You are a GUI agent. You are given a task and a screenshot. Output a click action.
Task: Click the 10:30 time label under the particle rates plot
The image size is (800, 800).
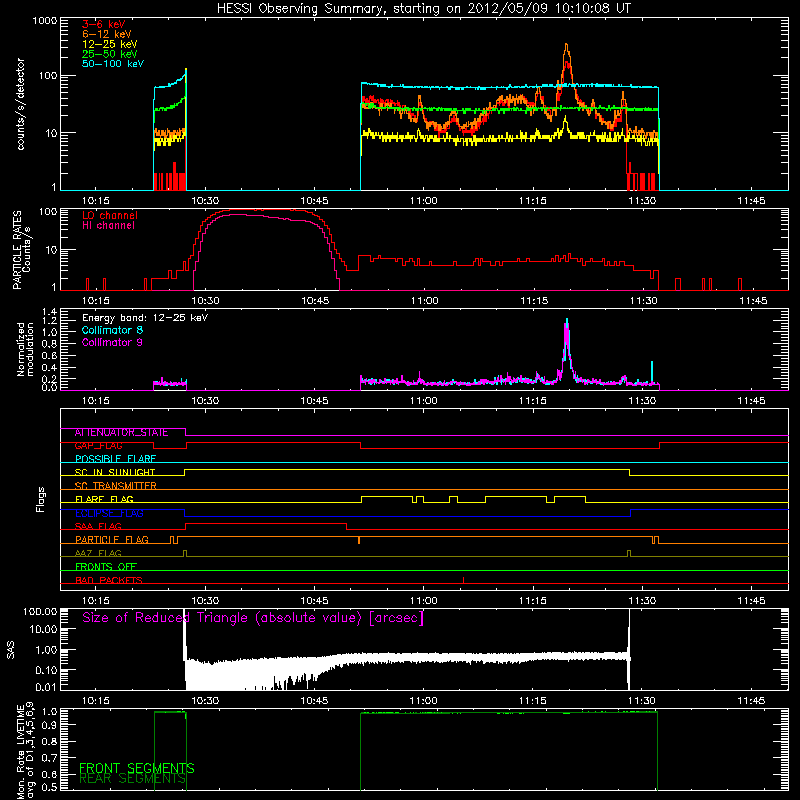pyautogui.click(x=205, y=301)
